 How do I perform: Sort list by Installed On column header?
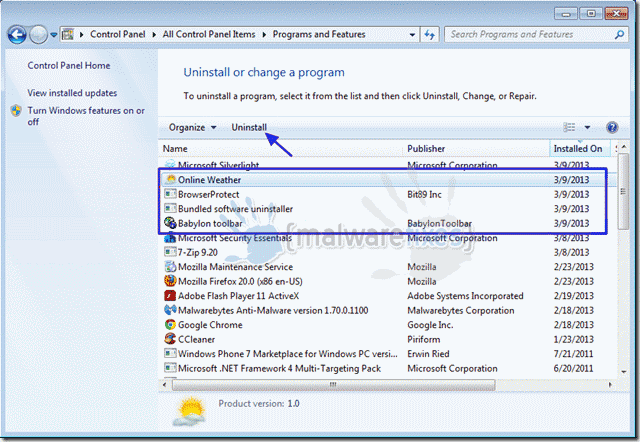[580, 149]
